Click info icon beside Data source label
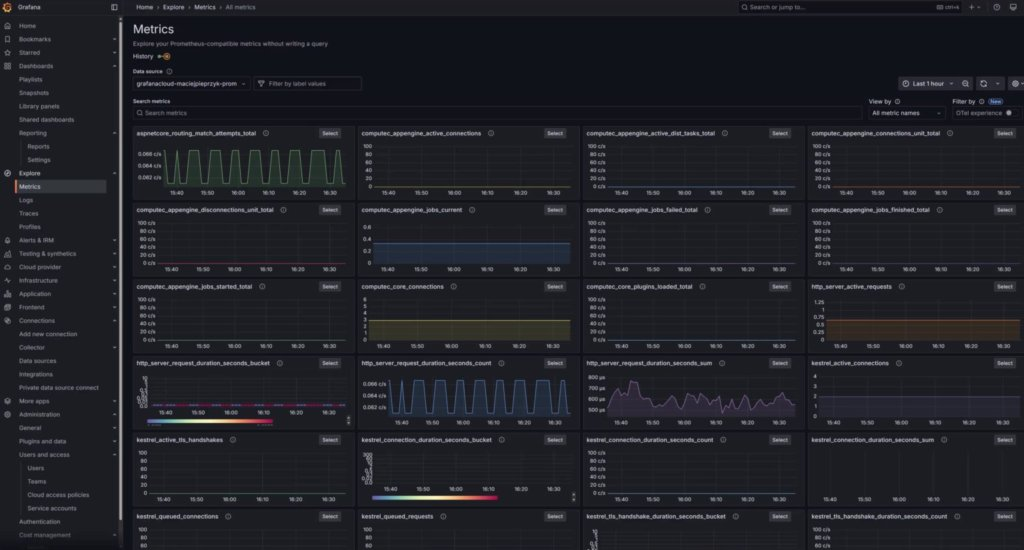This screenshot has height=550, width=1024. click(x=169, y=71)
